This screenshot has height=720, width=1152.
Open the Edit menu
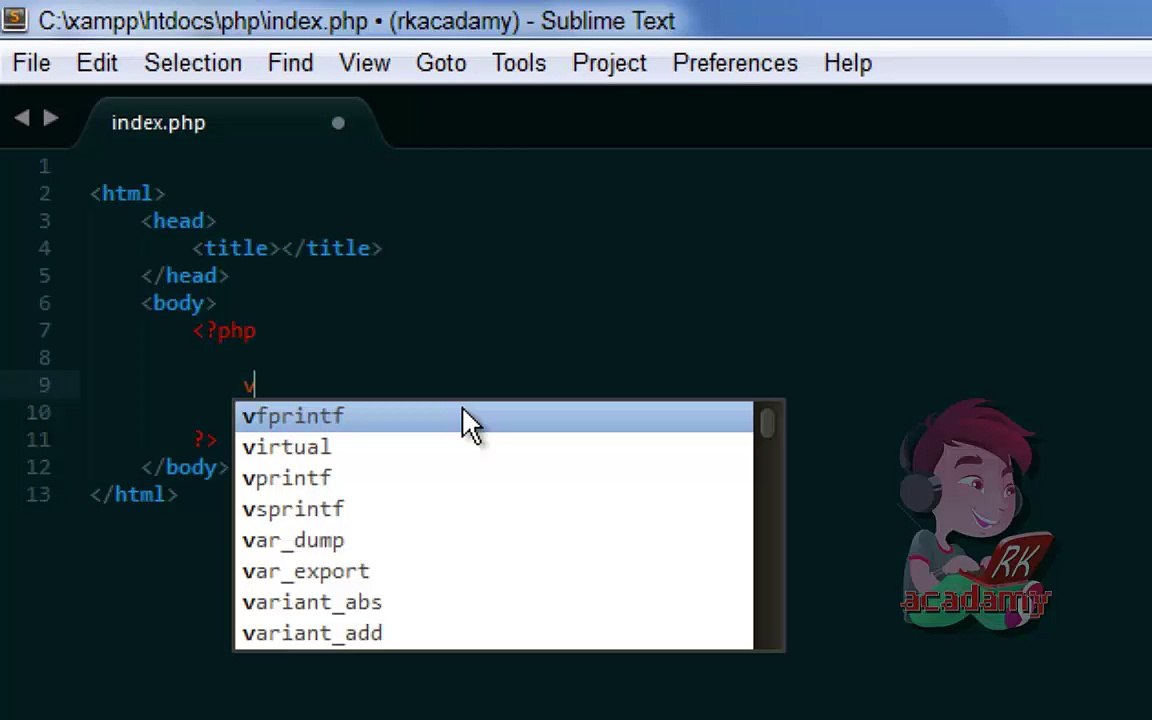click(97, 63)
